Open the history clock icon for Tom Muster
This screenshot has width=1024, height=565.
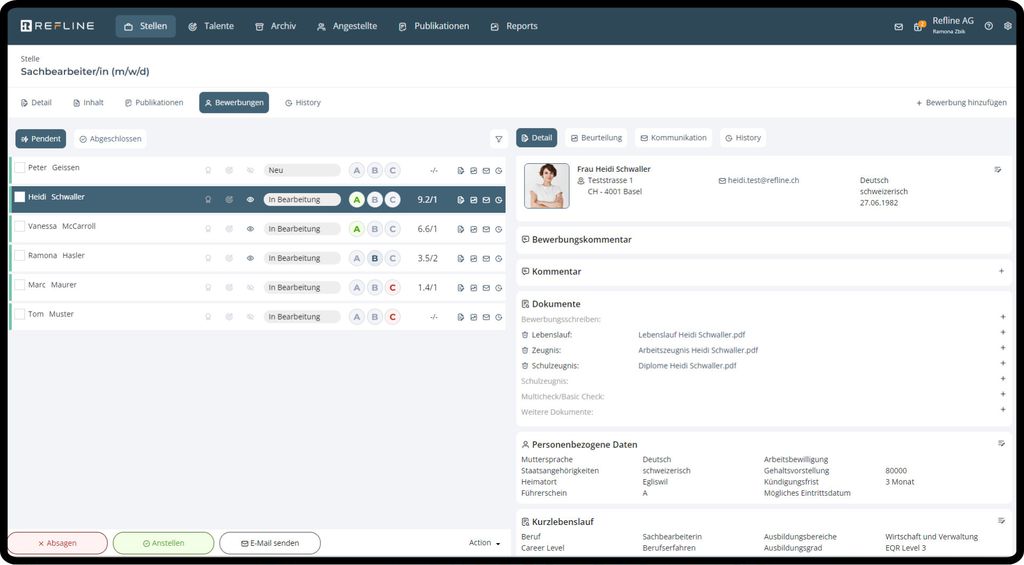[498, 317]
